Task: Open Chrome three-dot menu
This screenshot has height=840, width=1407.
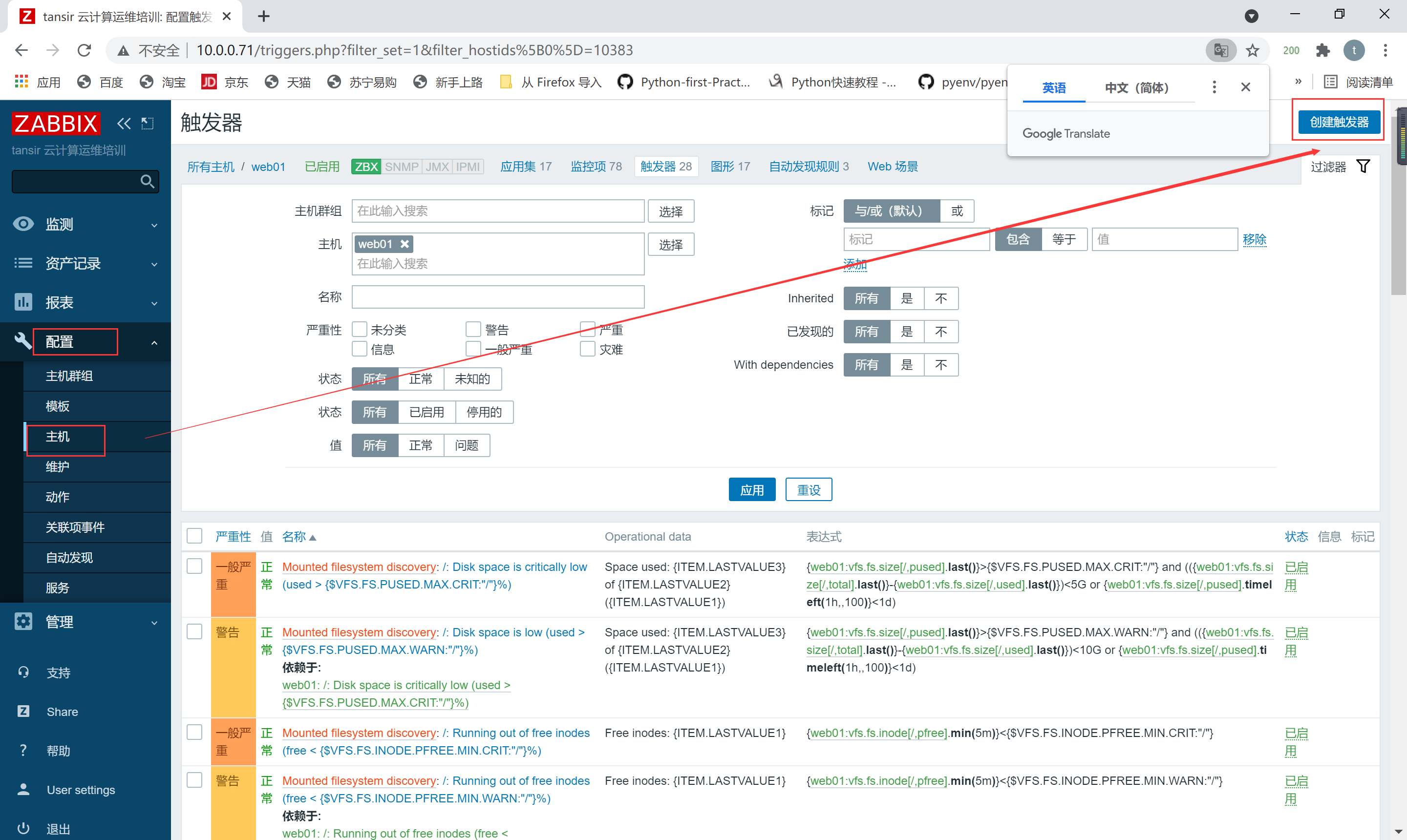Action: pyautogui.click(x=1386, y=50)
